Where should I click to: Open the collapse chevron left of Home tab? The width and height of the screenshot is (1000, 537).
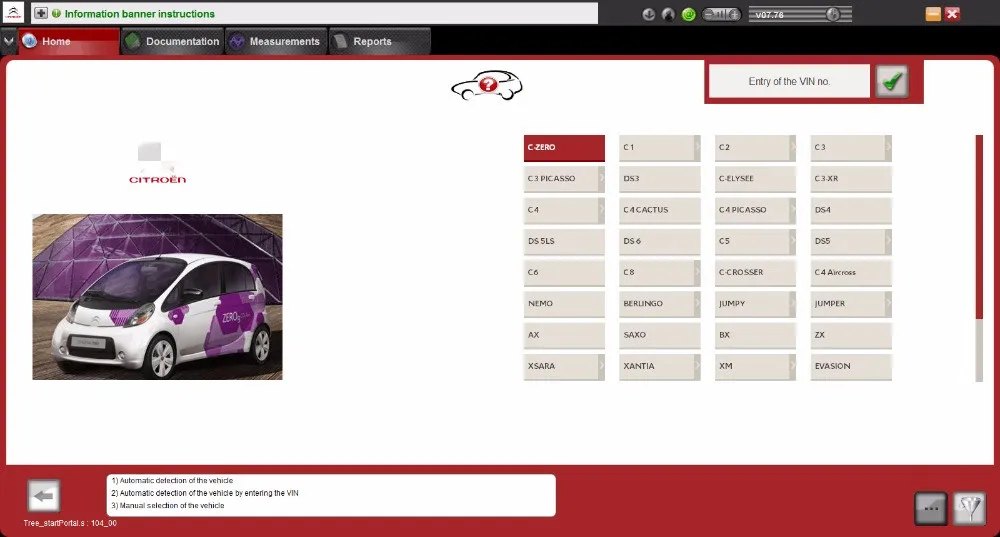point(8,41)
